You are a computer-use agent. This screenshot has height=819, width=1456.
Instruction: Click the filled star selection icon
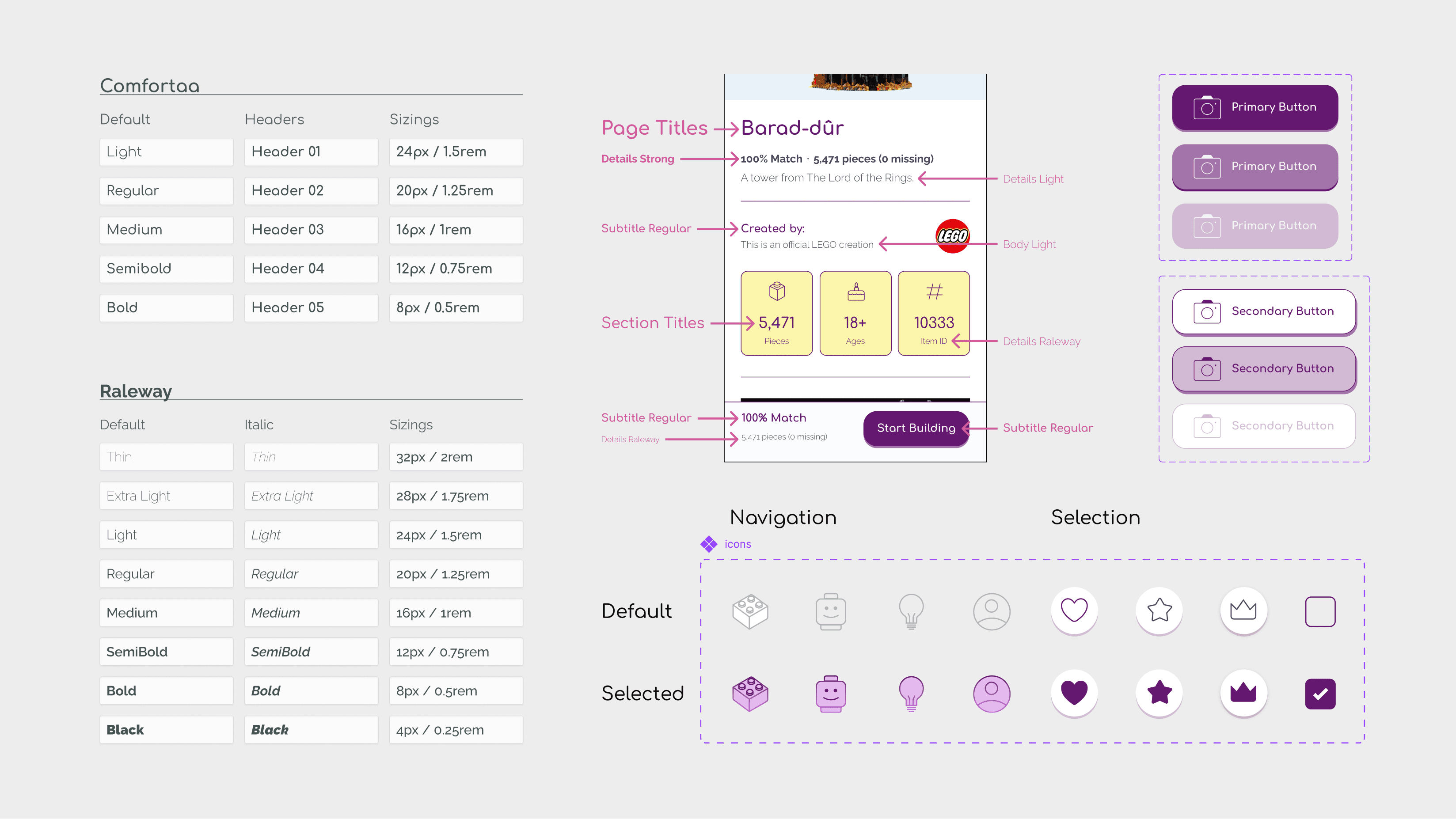point(1159,692)
